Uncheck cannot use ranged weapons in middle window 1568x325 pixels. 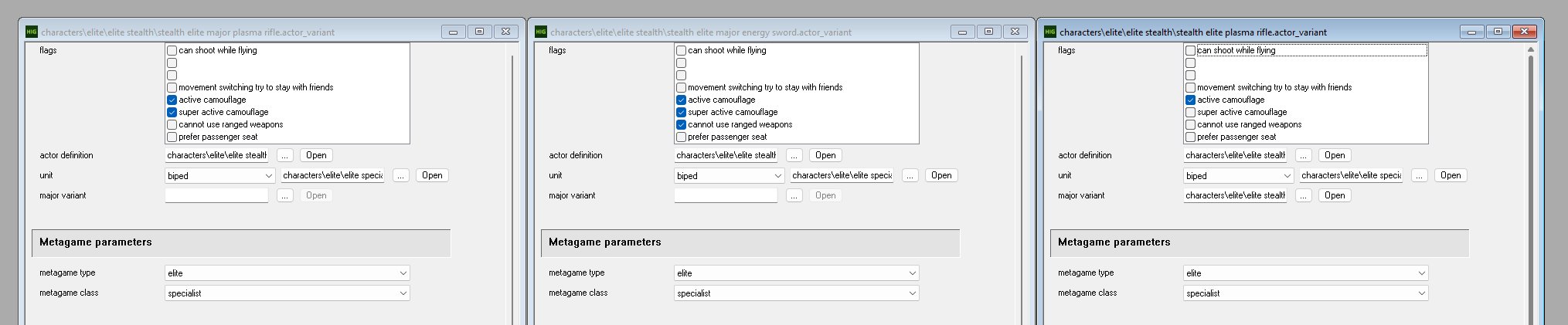coord(682,124)
